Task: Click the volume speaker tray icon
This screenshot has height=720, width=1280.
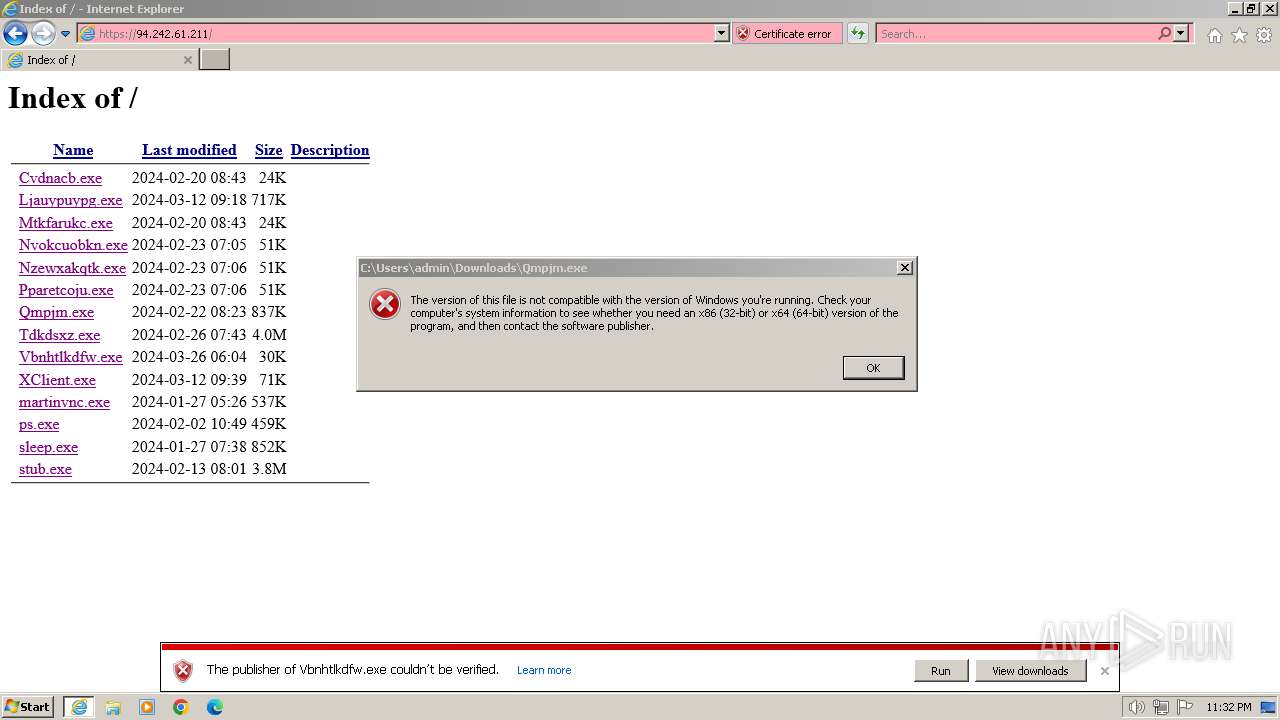Action: click(1137, 707)
